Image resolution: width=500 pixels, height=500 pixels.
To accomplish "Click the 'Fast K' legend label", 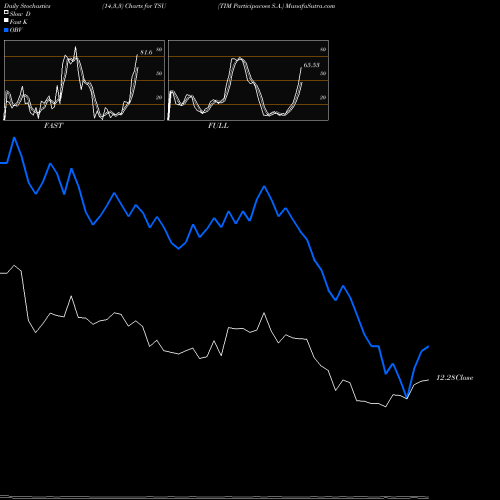I will (x=19, y=22).
